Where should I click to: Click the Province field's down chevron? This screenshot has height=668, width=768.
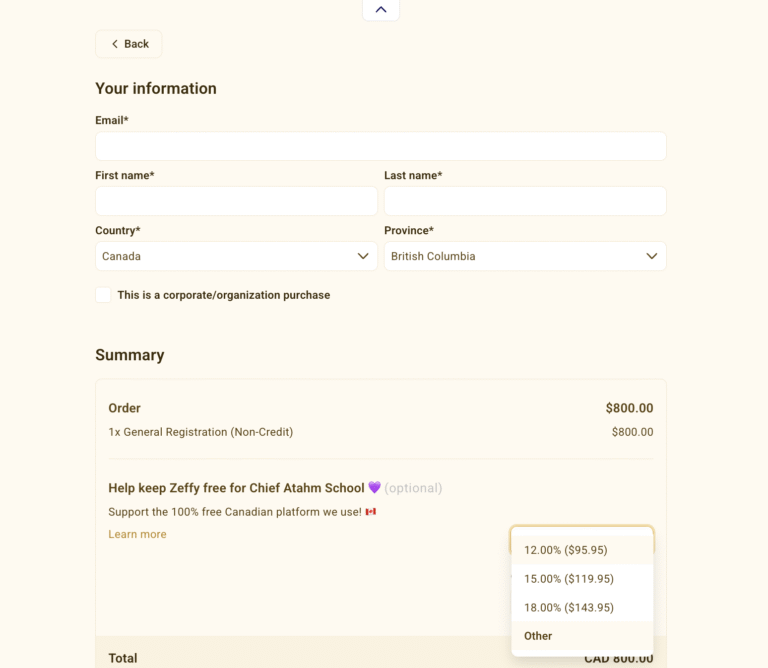point(652,256)
